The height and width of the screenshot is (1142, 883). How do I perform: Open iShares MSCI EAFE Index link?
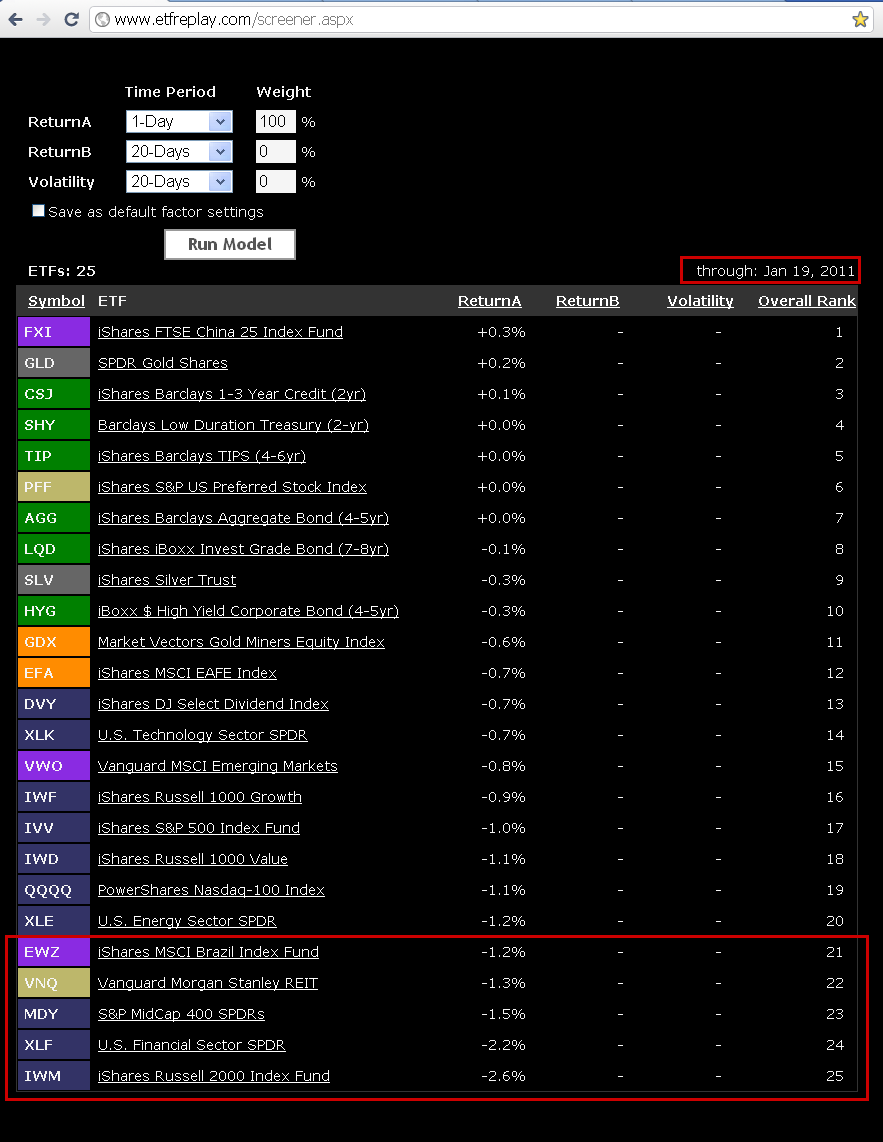coord(187,673)
